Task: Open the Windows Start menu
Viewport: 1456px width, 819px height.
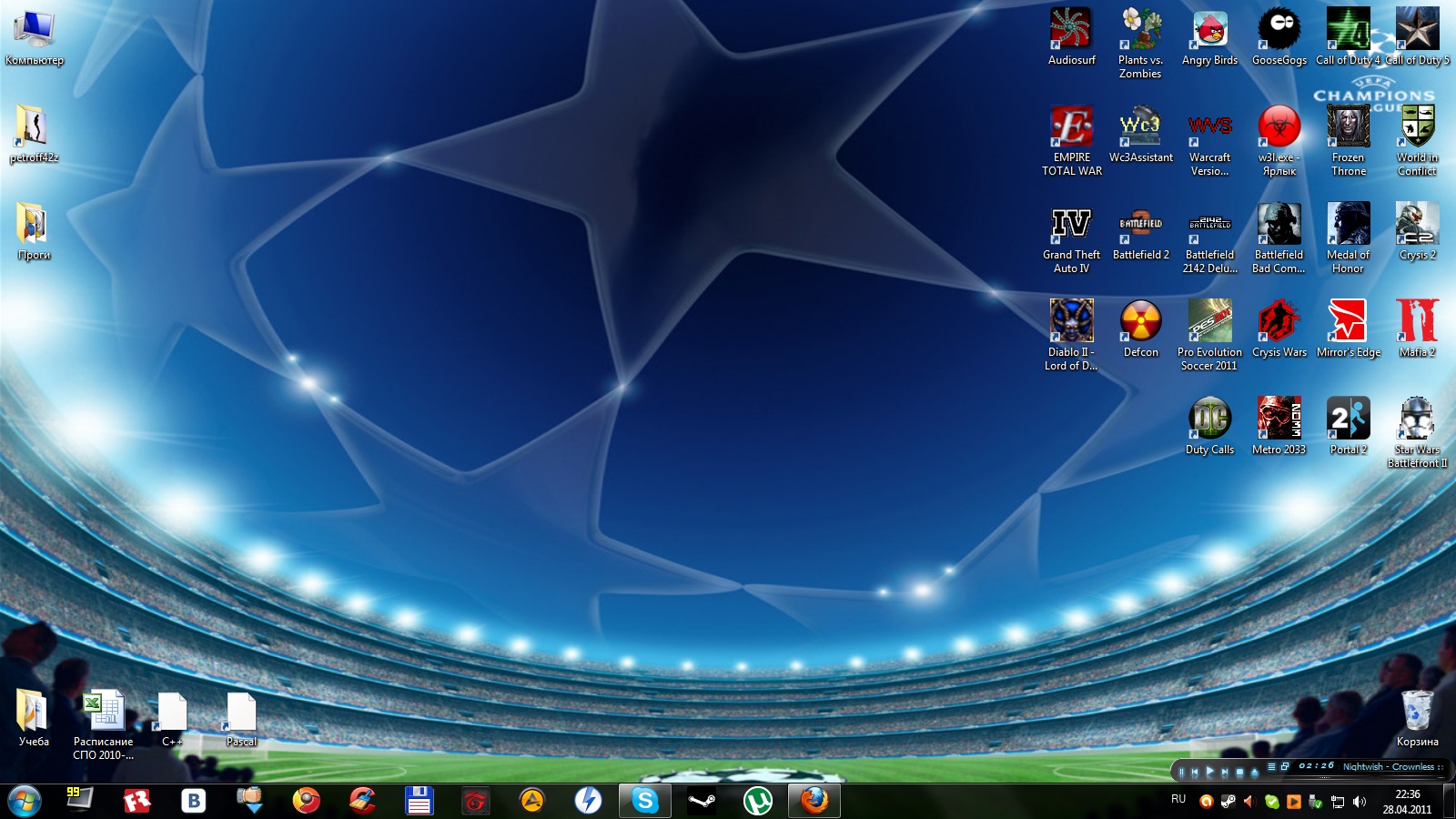Action: tap(25, 802)
